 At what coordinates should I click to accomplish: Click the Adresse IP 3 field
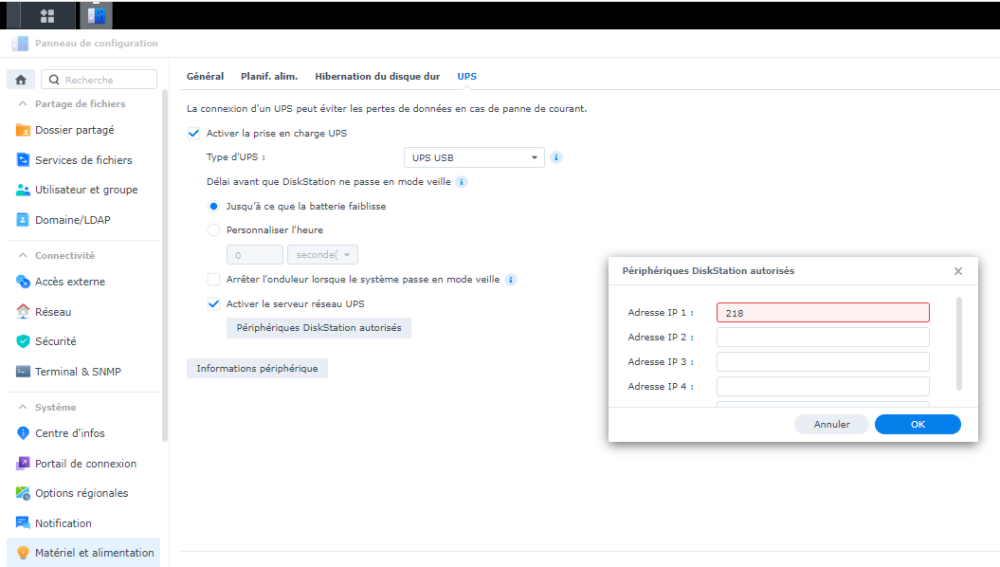click(x=823, y=362)
